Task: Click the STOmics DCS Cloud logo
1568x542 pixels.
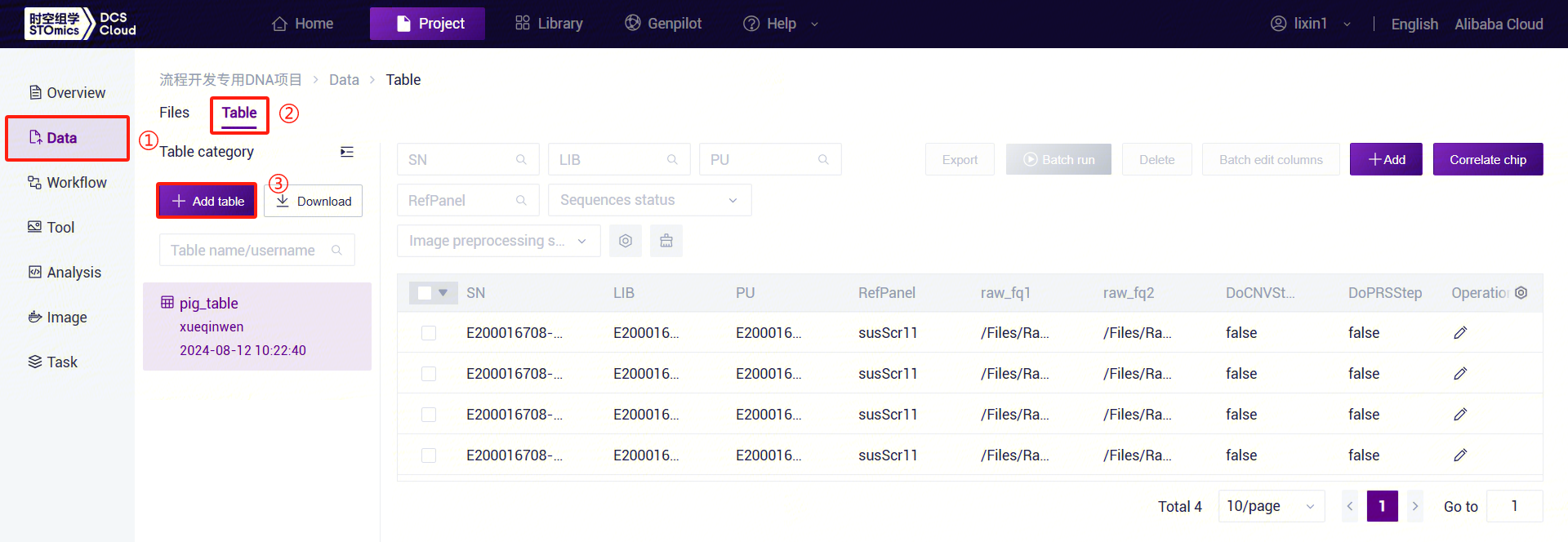Action: click(81, 24)
